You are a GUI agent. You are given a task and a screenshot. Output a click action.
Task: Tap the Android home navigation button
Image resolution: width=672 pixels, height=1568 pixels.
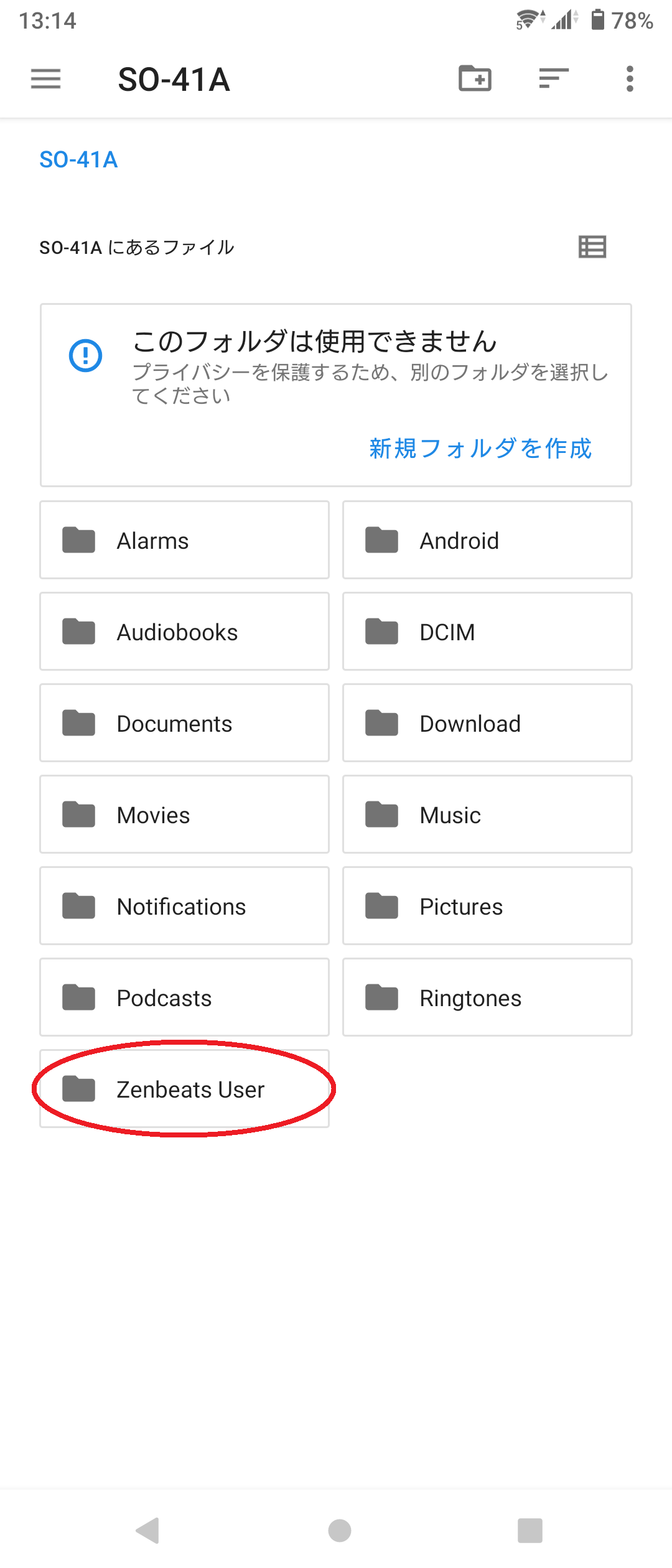(x=340, y=1530)
